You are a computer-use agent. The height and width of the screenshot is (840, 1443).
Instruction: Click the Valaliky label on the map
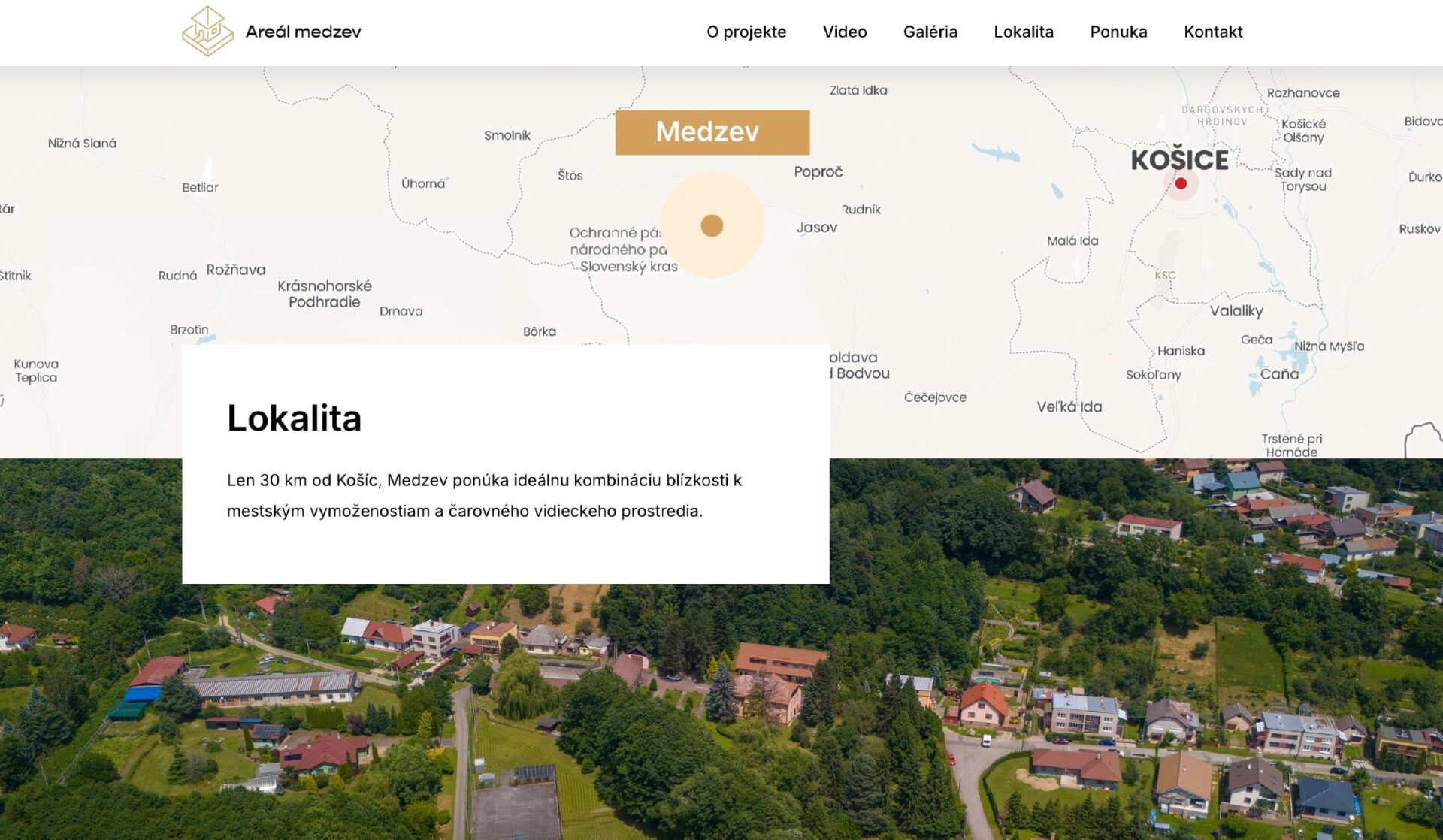[1236, 310]
